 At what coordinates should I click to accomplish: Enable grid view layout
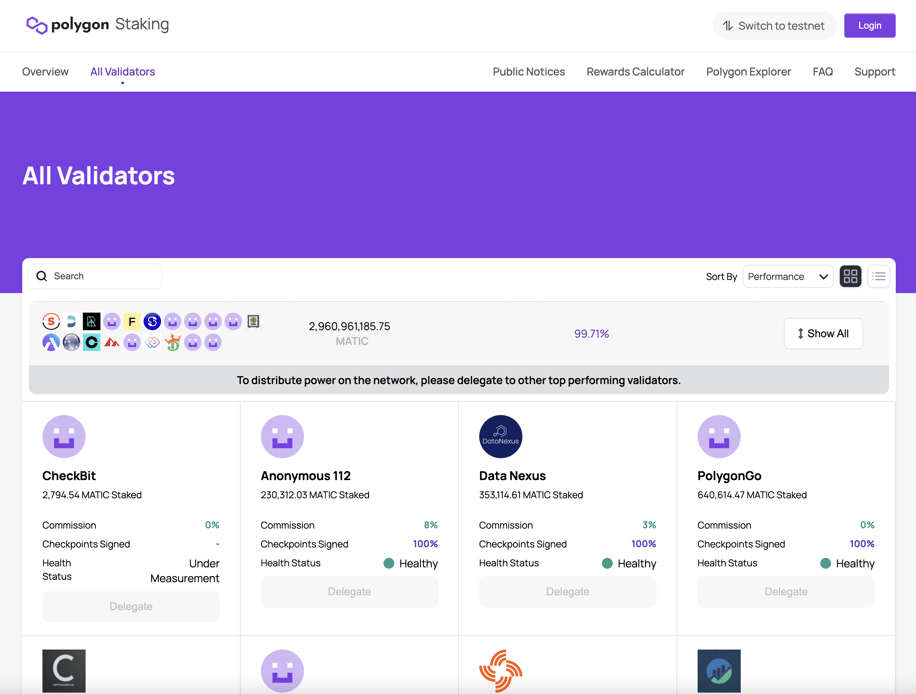(x=850, y=276)
